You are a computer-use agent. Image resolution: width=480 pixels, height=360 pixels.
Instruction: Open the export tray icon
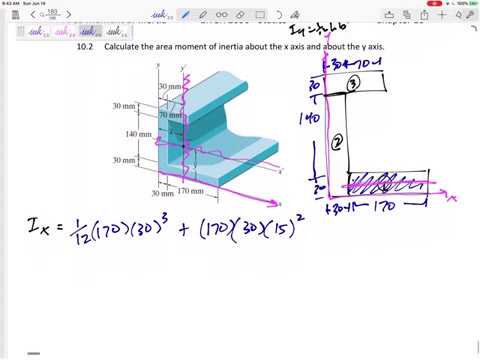pos(389,15)
